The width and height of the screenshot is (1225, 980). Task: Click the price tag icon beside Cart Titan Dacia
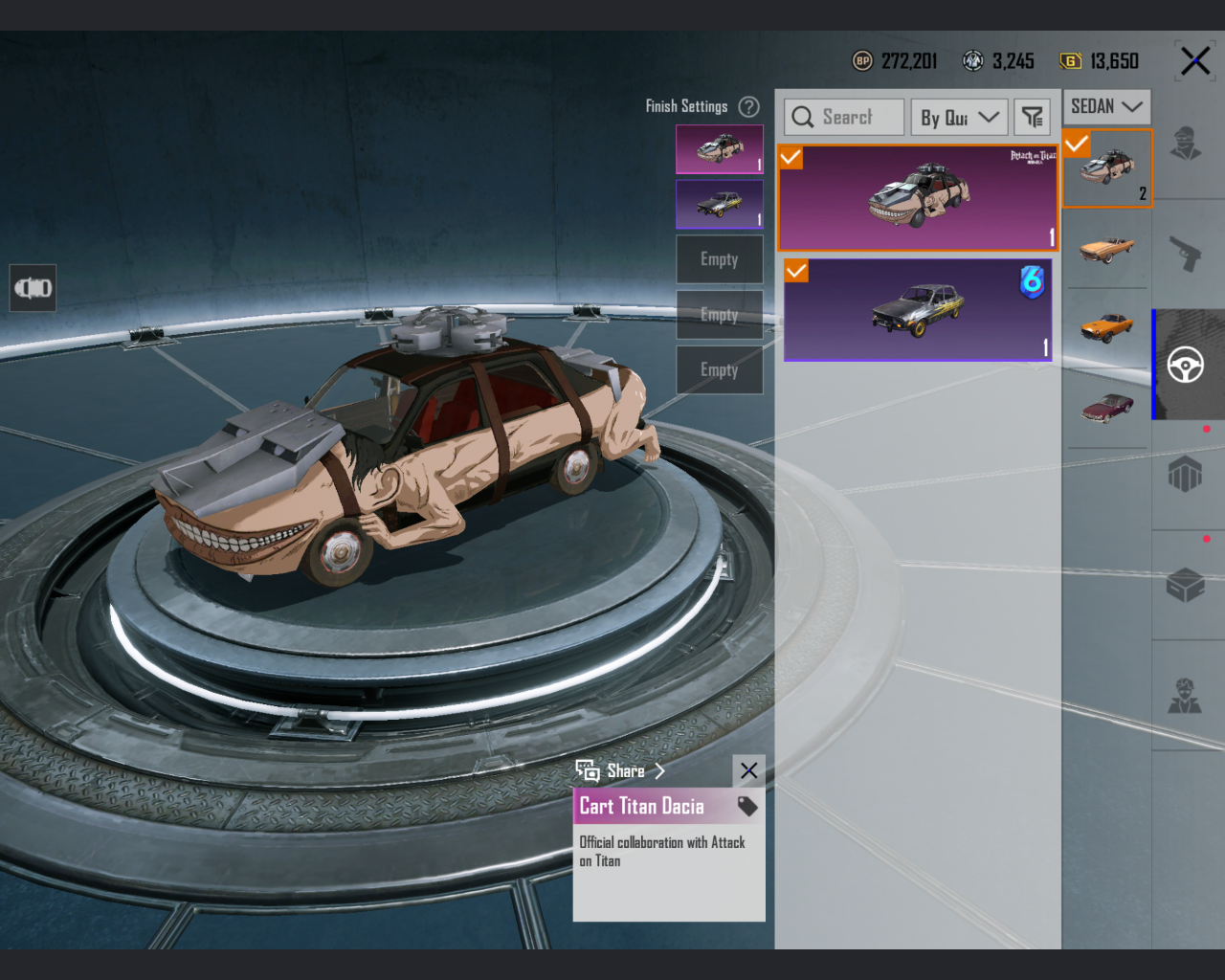pyautogui.click(x=747, y=807)
